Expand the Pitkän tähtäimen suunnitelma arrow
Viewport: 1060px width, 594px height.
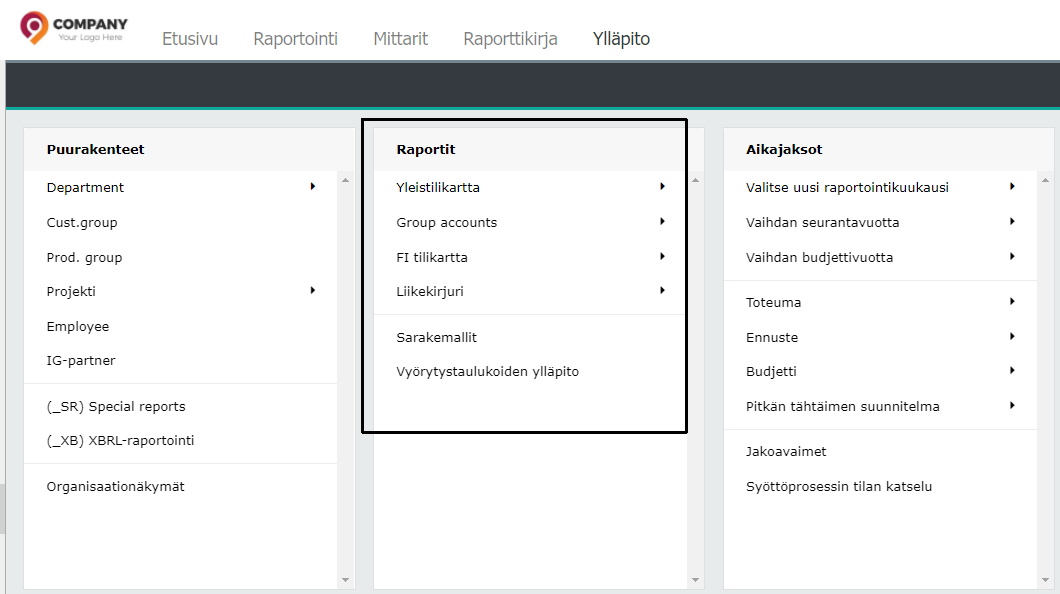pos(1012,405)
